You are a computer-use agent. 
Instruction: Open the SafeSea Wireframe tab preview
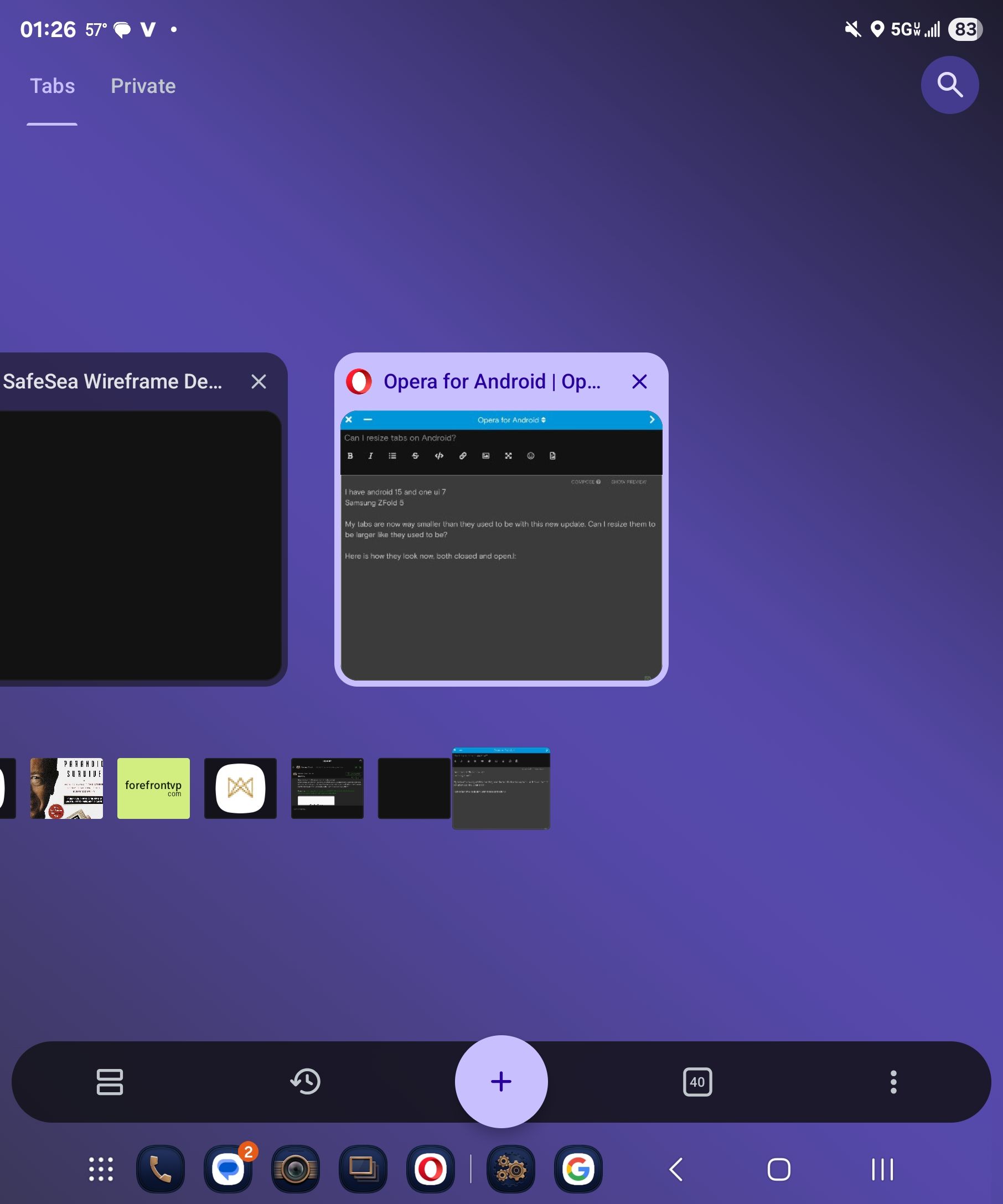140,545
